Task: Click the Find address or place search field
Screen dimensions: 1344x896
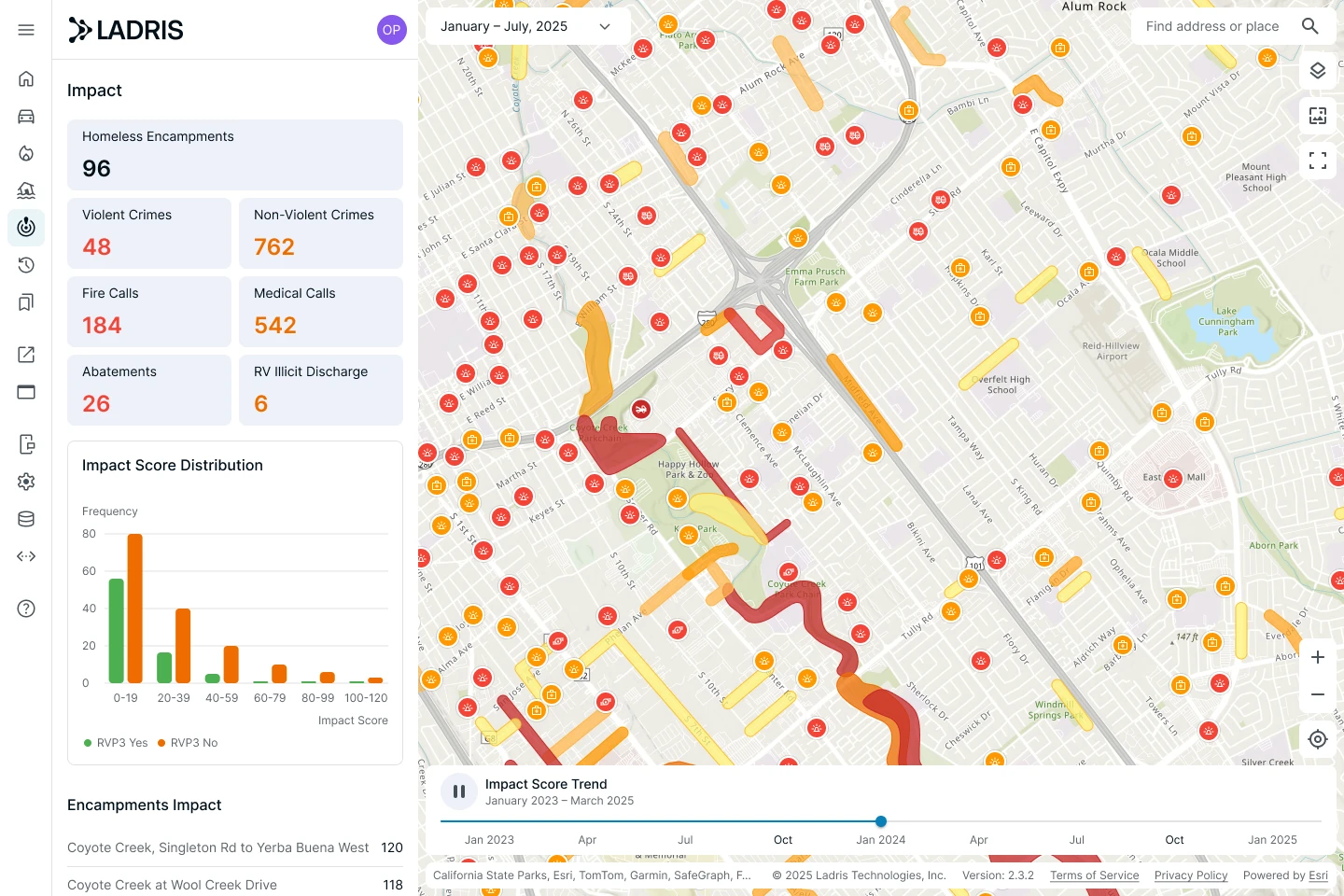Action: point(1211,26)
